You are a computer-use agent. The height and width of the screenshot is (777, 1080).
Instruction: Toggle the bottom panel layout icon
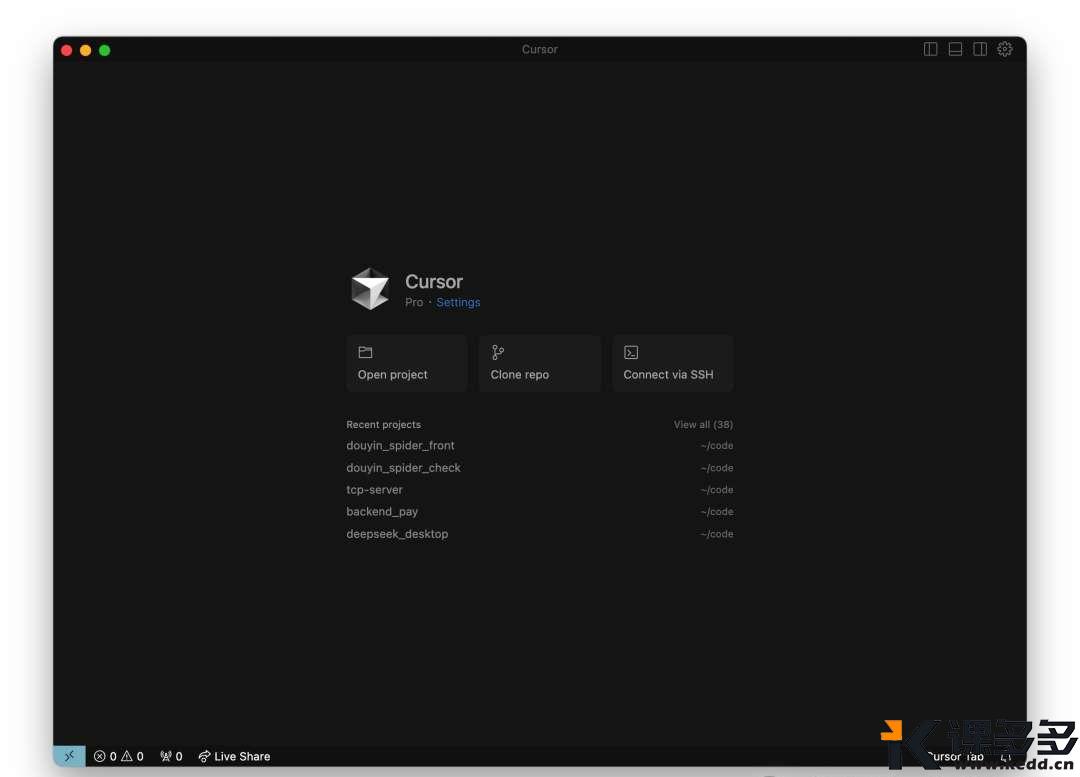click(x=955, y=49)
